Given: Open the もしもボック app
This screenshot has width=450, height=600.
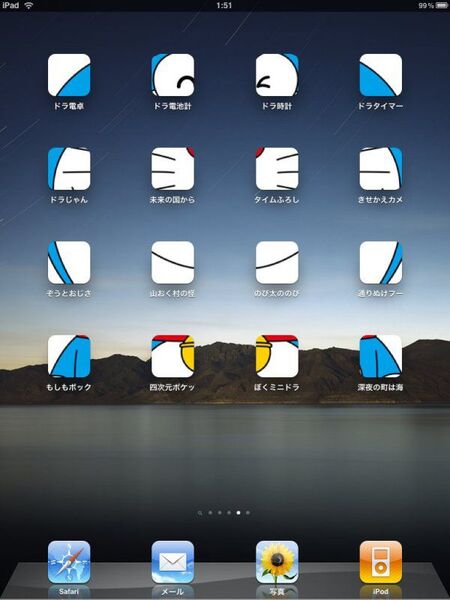Looking at the screenshot, I should tap(69, 356).
